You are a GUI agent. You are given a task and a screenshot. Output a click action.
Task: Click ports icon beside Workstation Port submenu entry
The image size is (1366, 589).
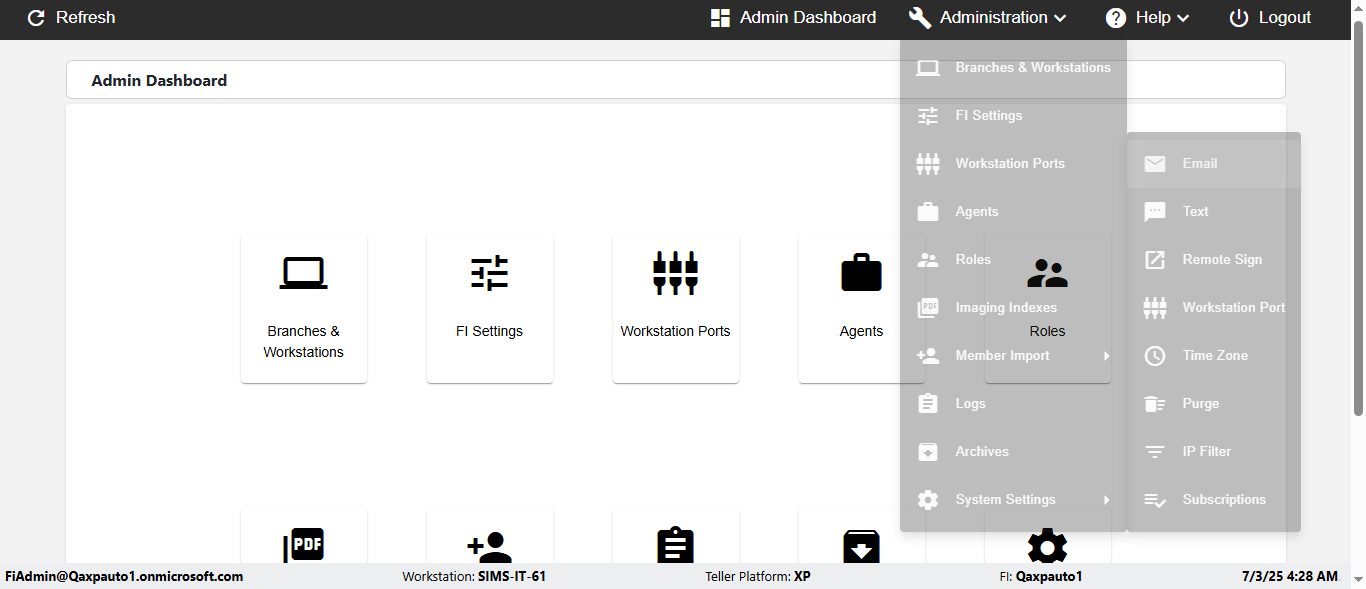1155,308
